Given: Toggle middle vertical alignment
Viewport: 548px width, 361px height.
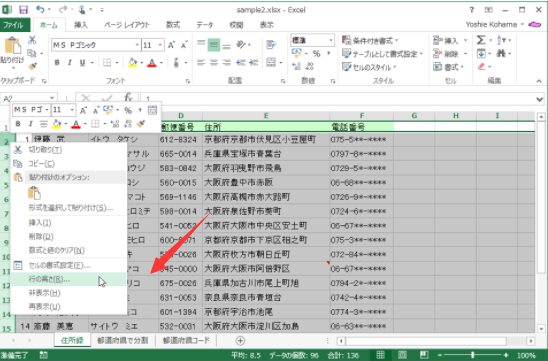Looking at the screenshot, I should 214,45.
